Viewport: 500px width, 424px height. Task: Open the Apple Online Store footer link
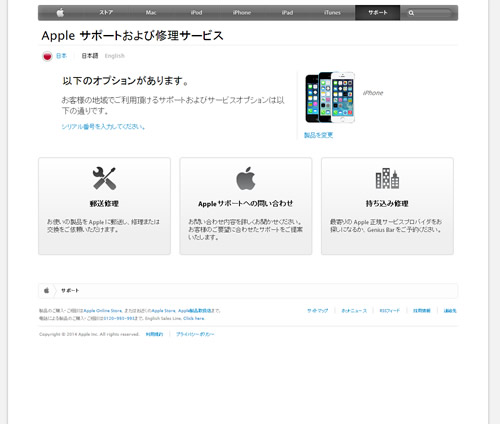click(103, 311)
